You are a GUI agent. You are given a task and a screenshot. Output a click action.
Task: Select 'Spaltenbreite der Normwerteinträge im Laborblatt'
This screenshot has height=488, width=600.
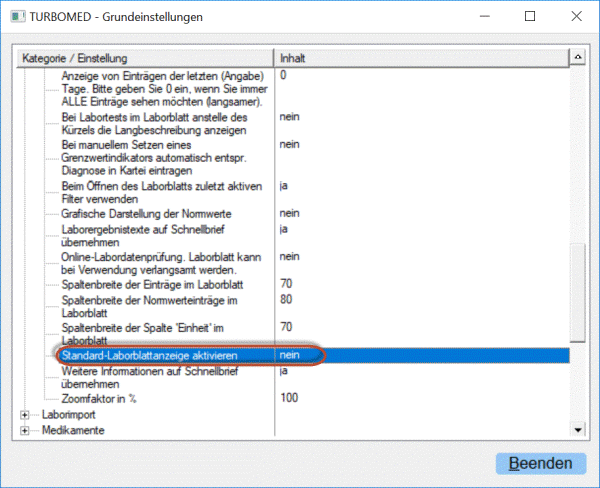[x=150, y=307]
